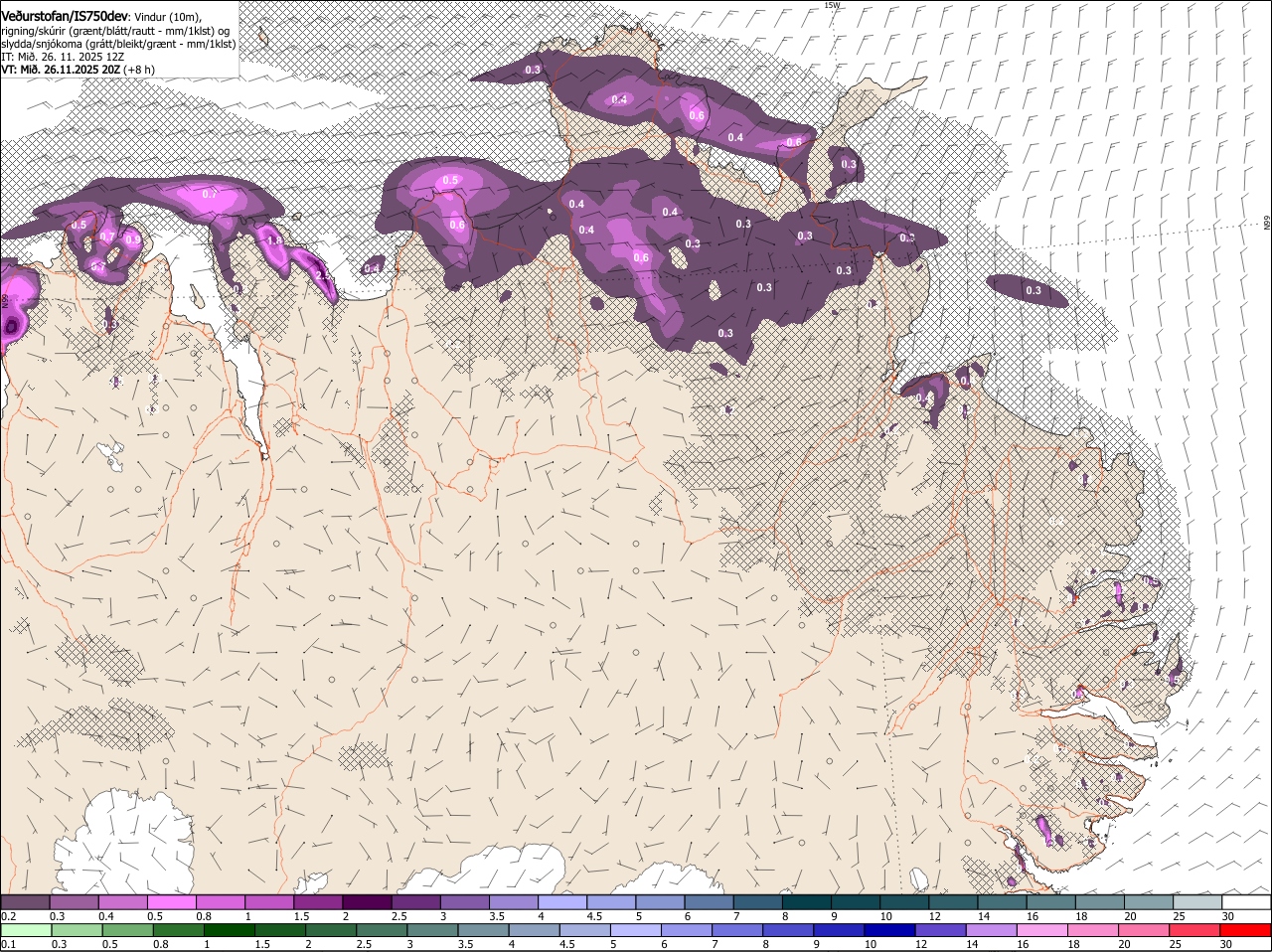Image resolution: width=1272 pixels, height=952 pixels.
Task: Click the snow scale 0.2–0.3 dark mauve swatch
Action: coord(26,901)
